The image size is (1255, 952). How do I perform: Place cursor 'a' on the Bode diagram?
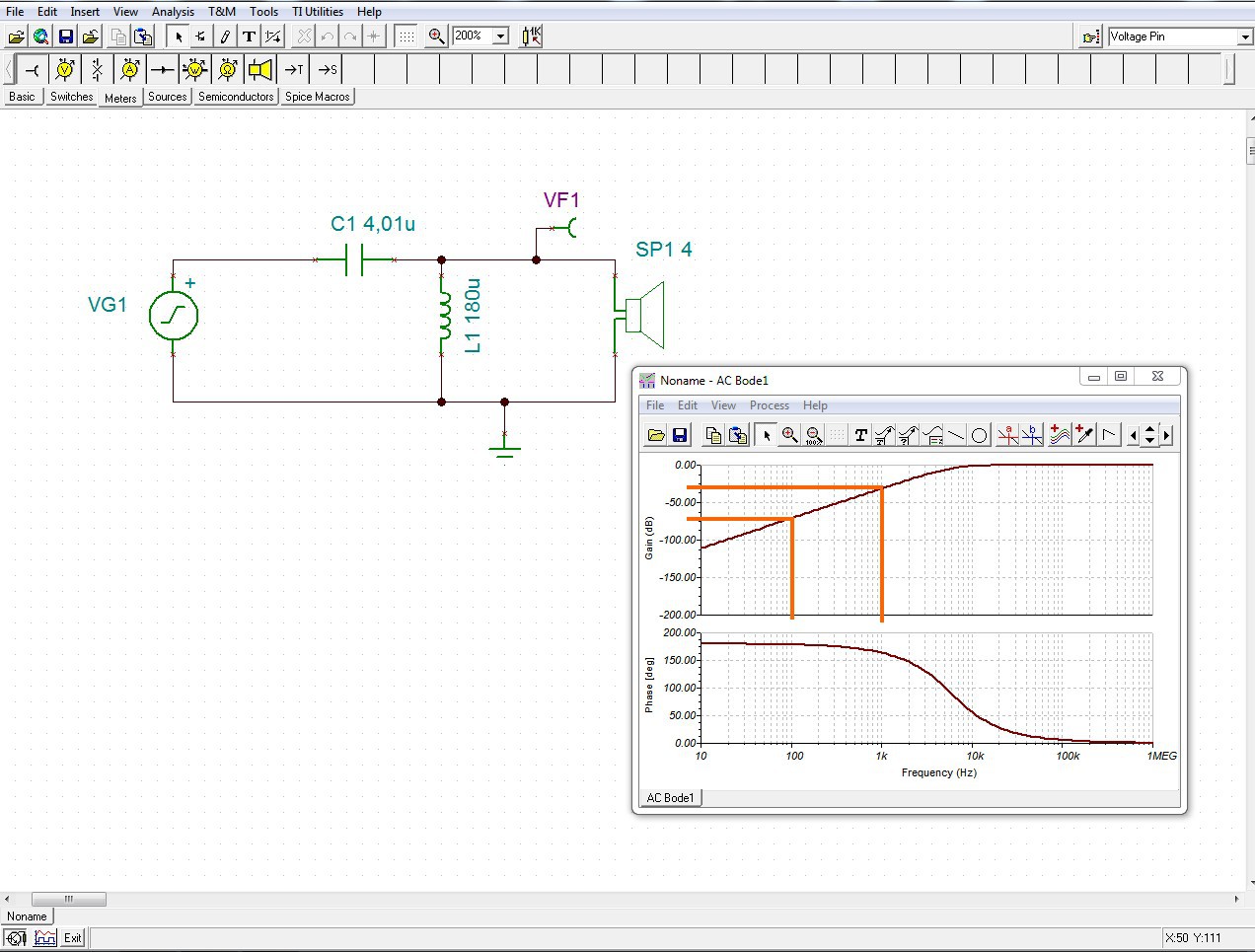(x=1007, y=435)
